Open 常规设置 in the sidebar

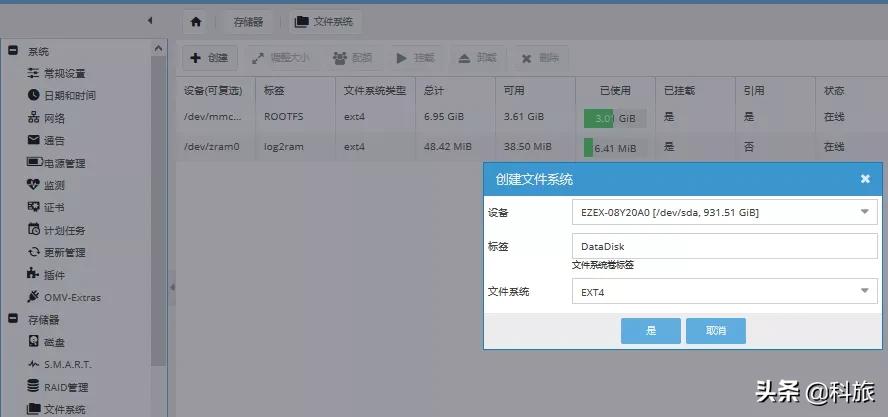click(x=65, y=74)
